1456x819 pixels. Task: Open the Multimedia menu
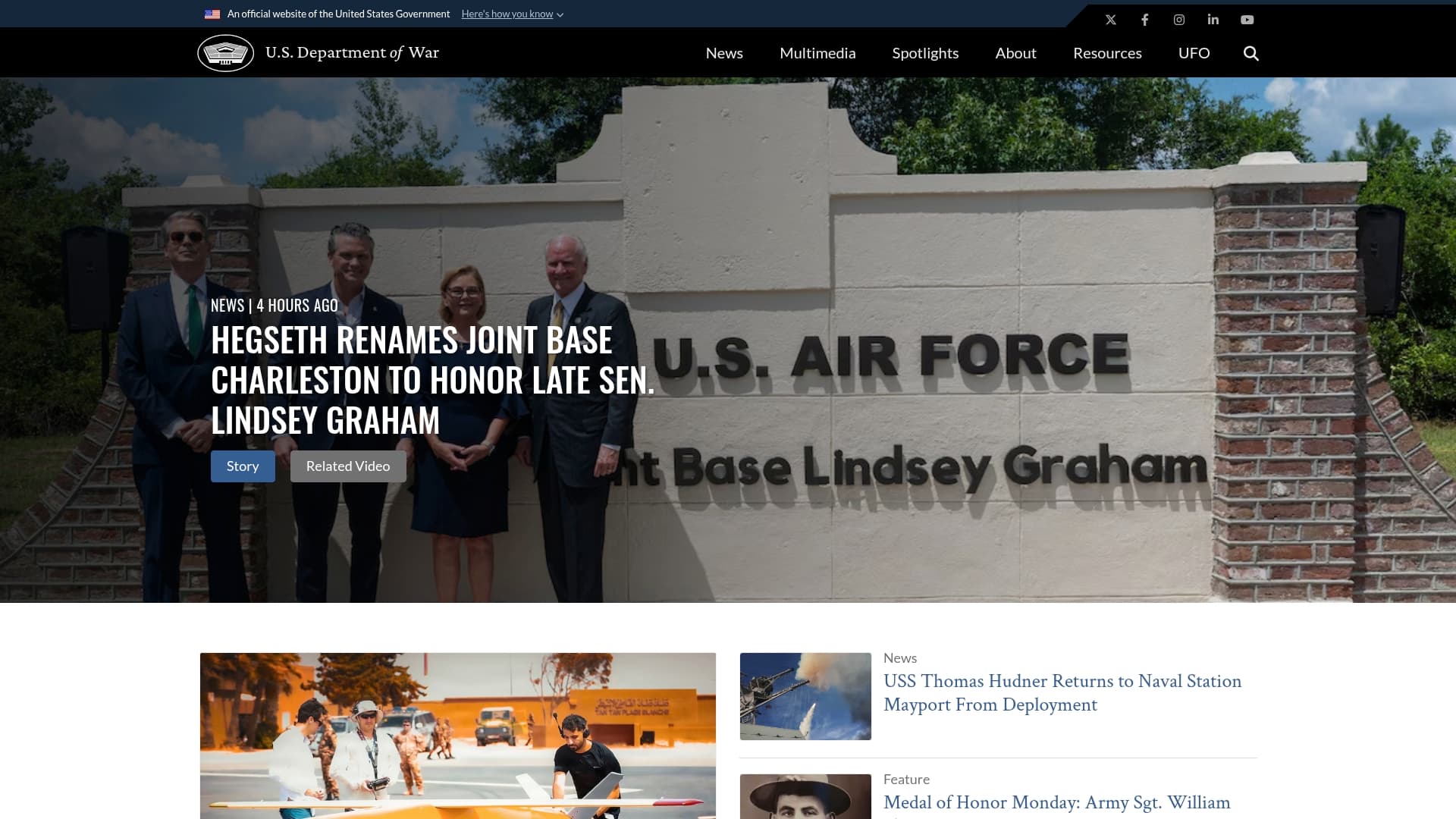coord(817,53)
